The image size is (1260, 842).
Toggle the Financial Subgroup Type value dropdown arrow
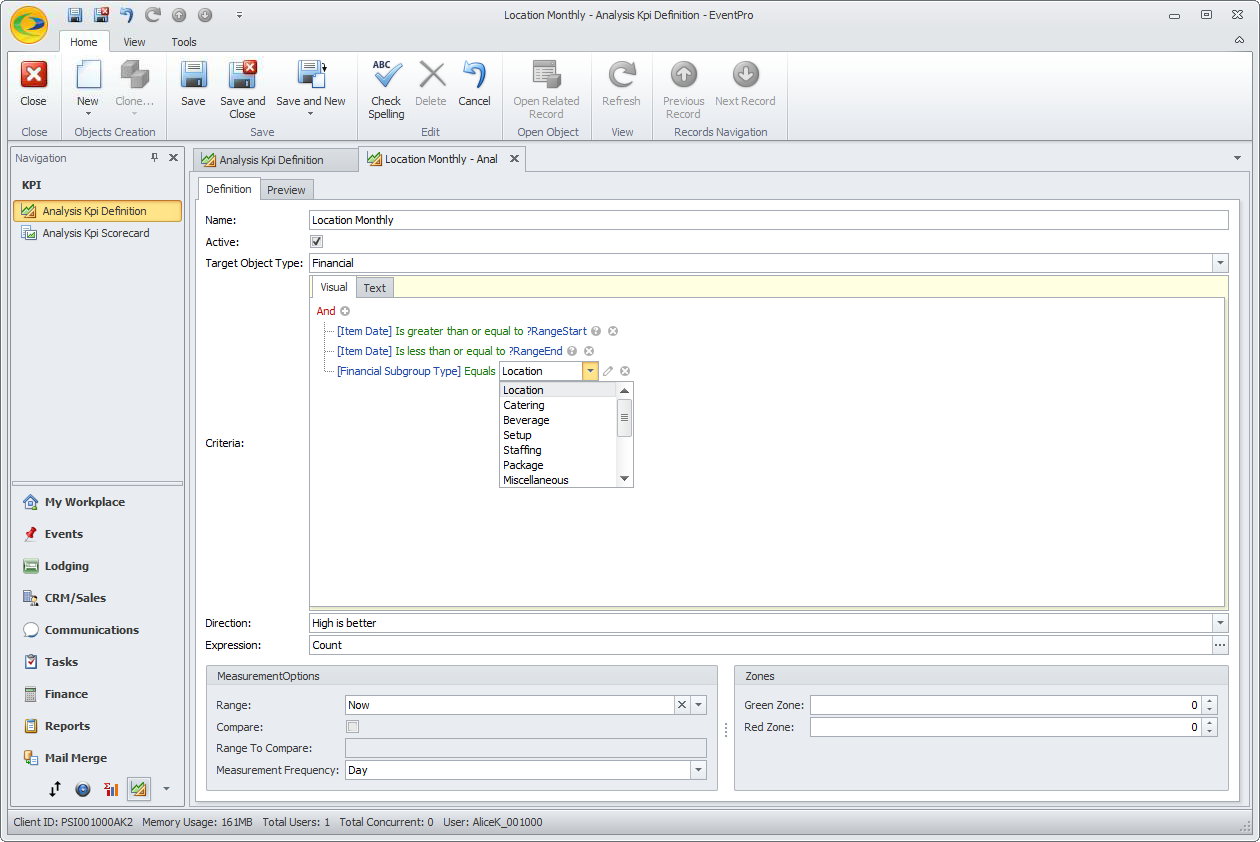tap(591, 371)
